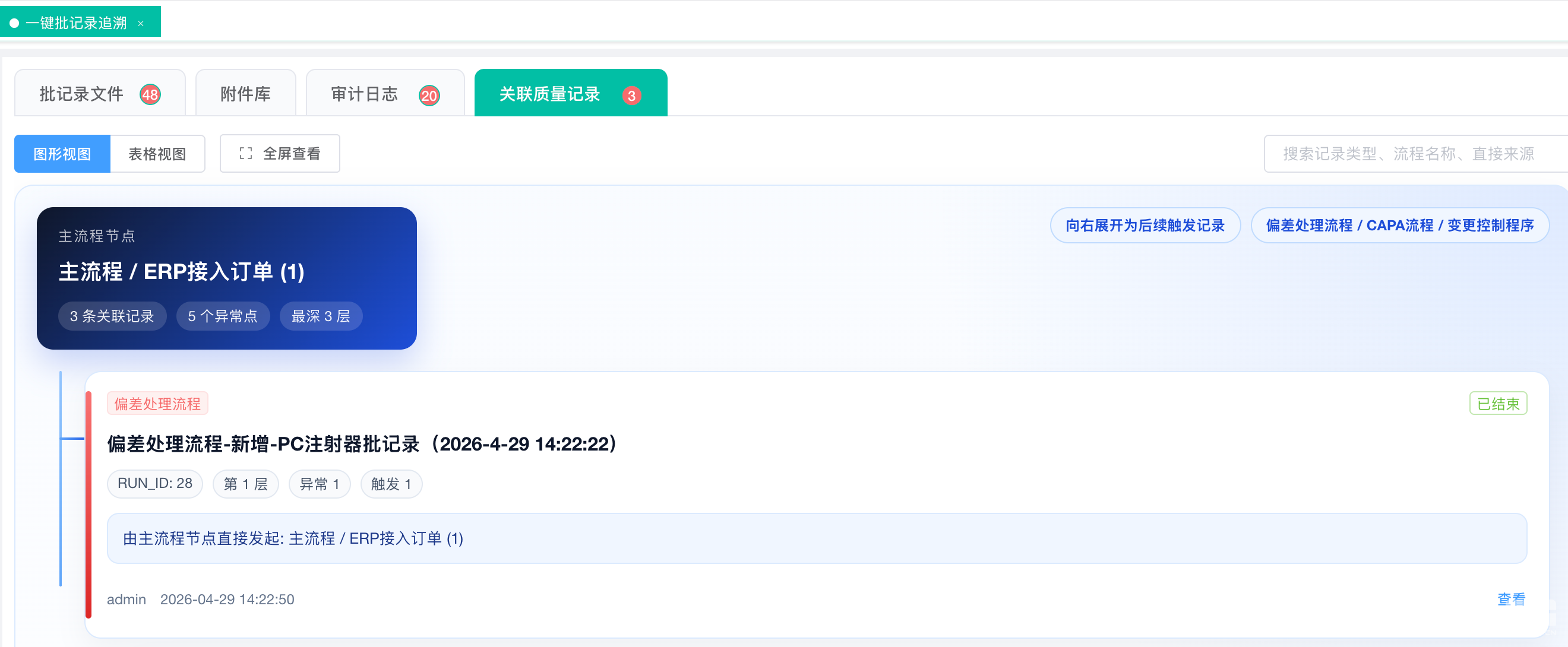Click the white dot on the 一键批记录追溯 tab
The height and width of the screenshot is (647, 1568).
[x=15, y=24]
